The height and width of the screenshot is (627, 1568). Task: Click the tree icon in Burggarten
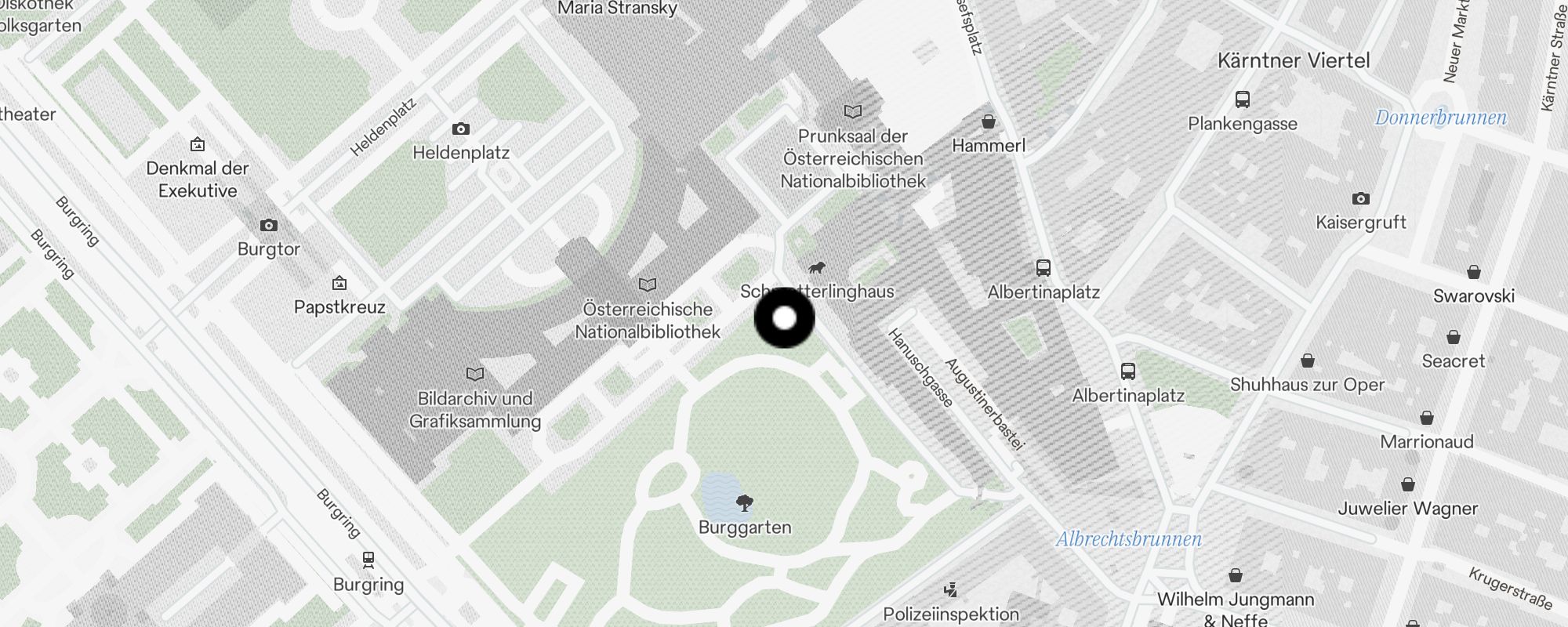745,502
